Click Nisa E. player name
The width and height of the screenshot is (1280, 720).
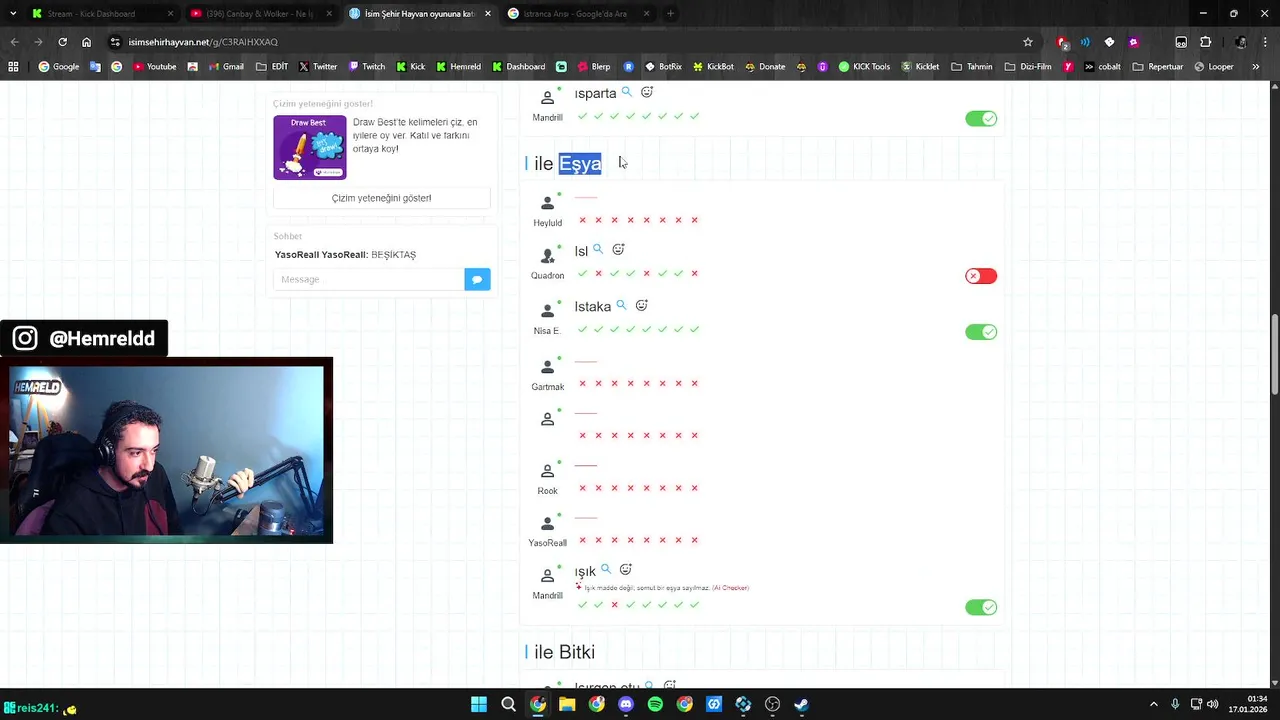(547, 331)
